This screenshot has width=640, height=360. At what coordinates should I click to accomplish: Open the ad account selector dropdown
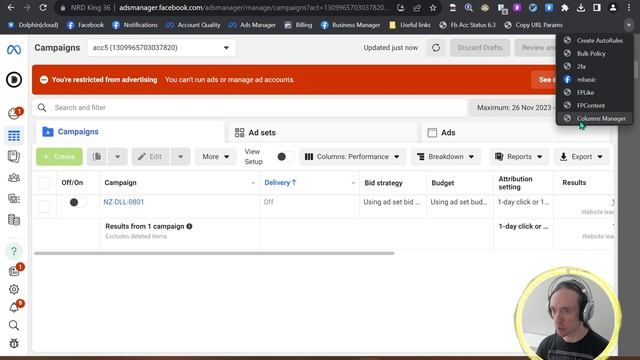pos(161,48)
